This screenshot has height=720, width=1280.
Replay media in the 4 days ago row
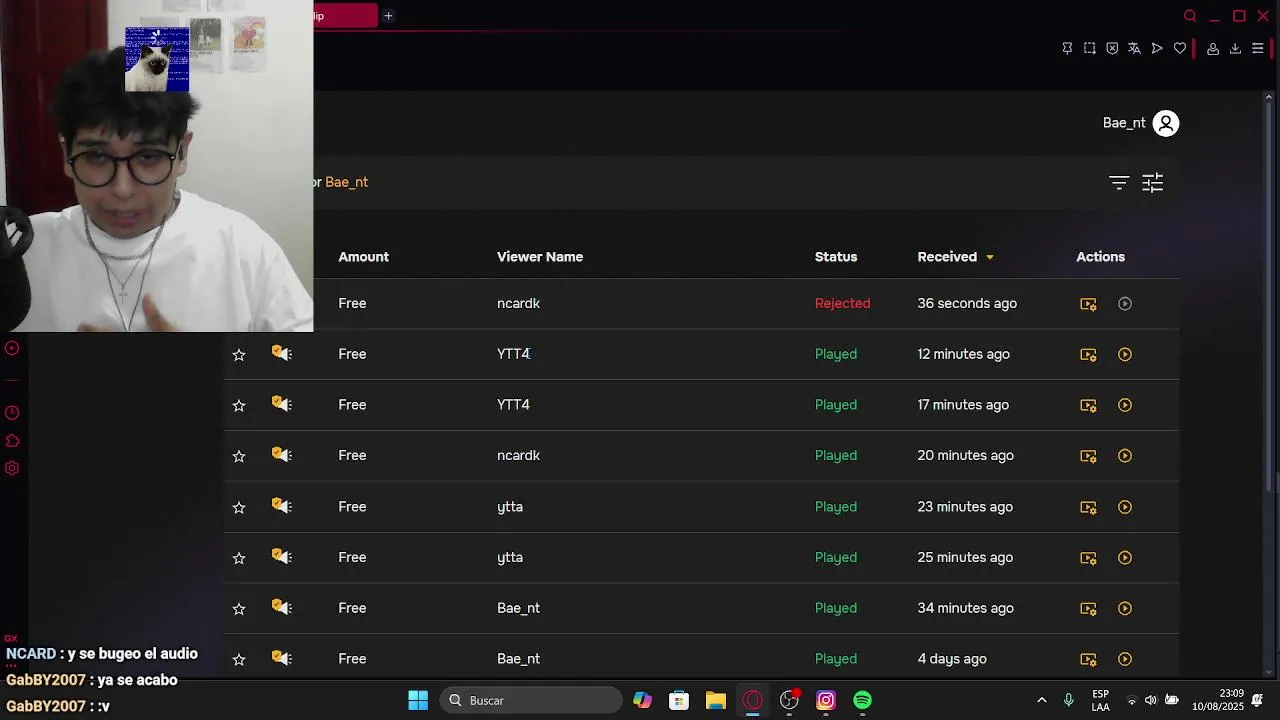1125,659
